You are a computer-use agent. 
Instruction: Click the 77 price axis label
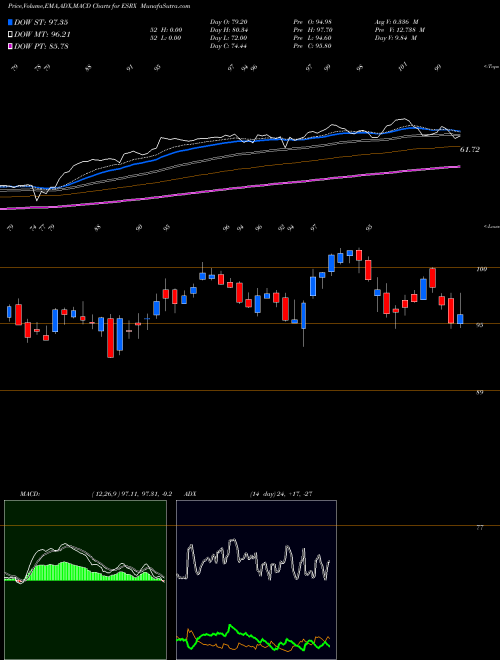pyautogui.click(x=480, y=527)
